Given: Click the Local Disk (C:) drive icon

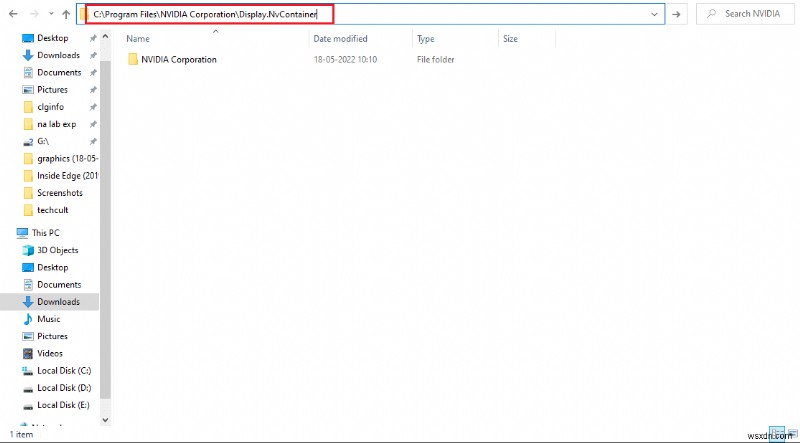Looking at the screenshot, I should pos(28,371).
